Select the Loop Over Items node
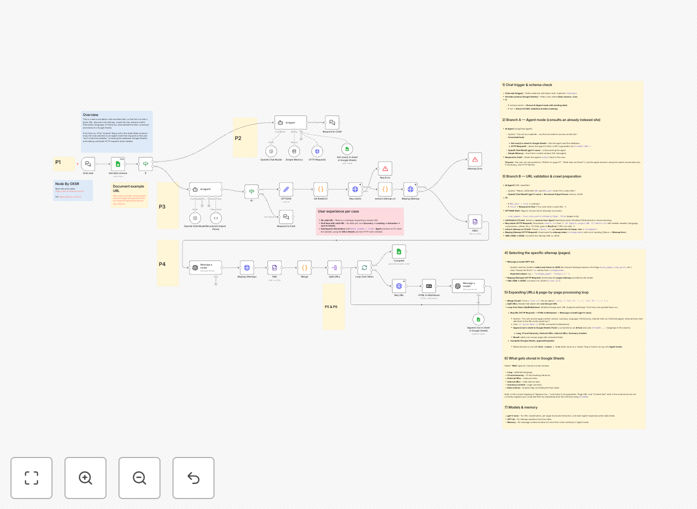Screen dimensions: 697x509 [365, 267]
